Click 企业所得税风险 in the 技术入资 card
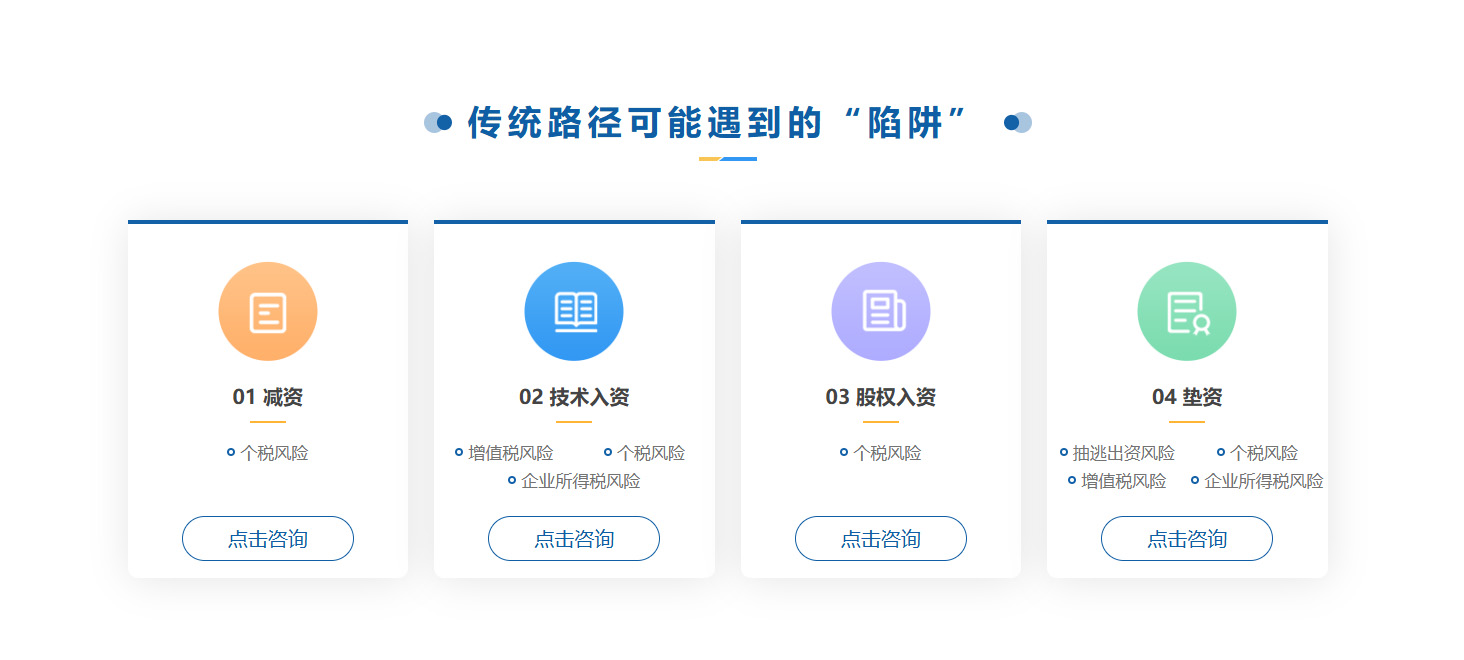The width and height of the screenshot is (1464, 660). point(580,481)
